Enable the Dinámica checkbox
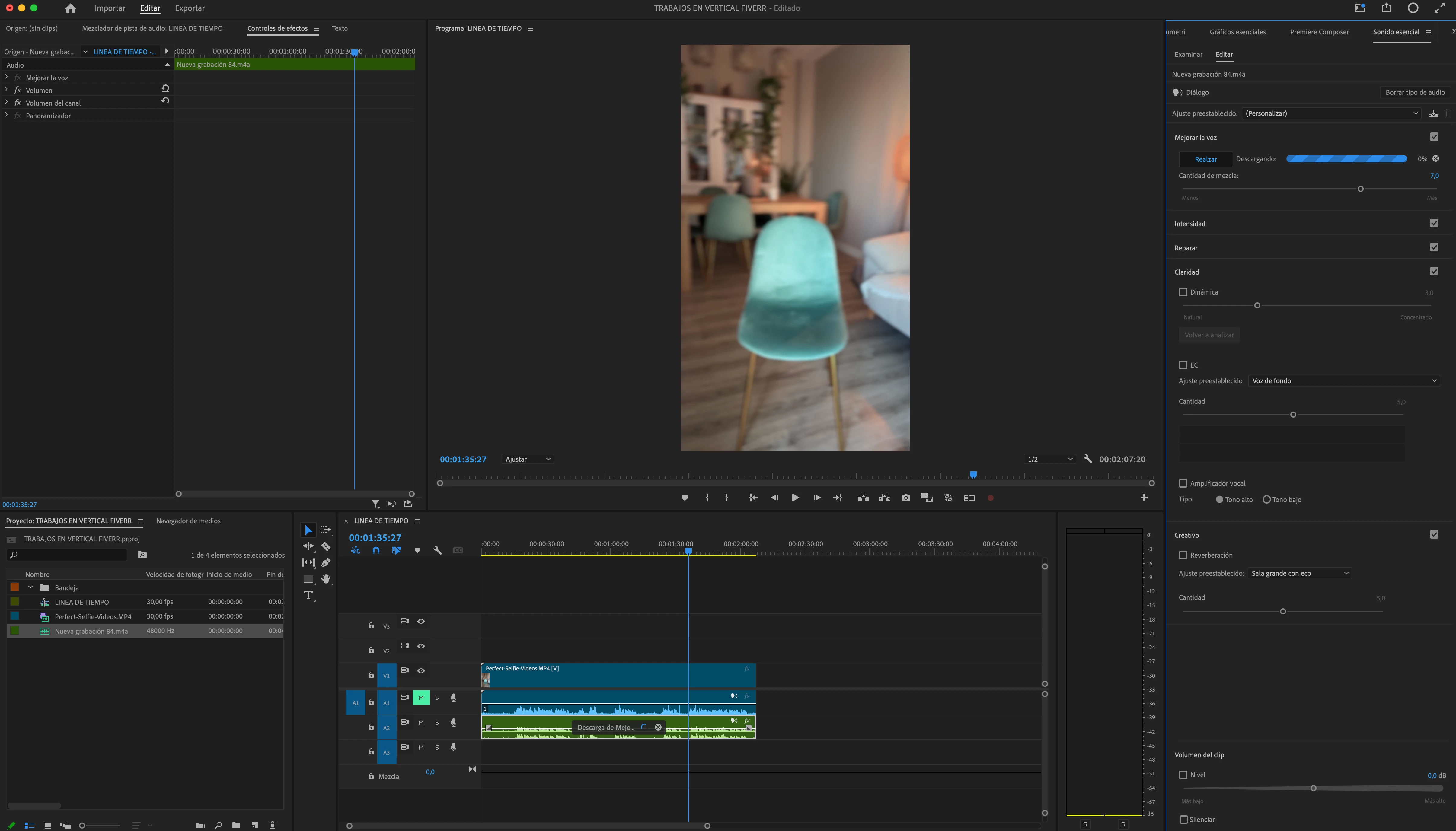 point(1183,292)
